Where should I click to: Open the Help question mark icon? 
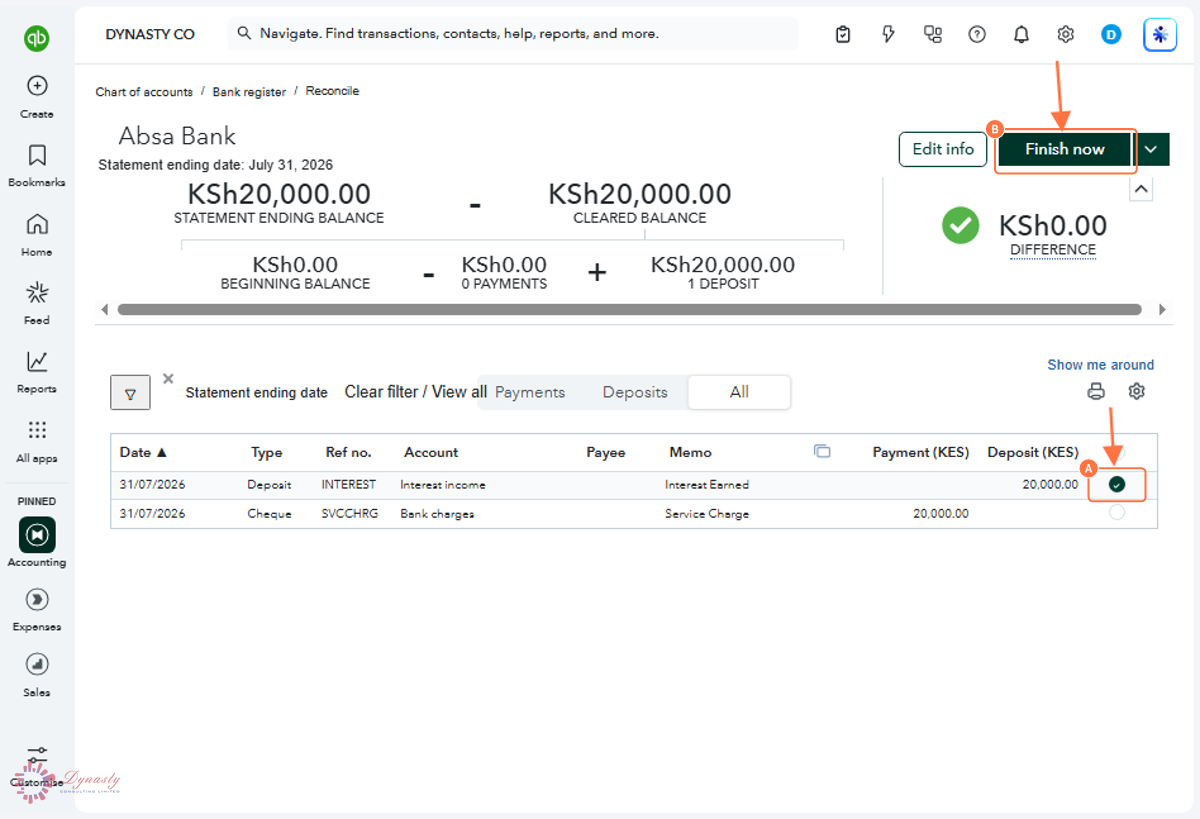(x=977, y=35)
